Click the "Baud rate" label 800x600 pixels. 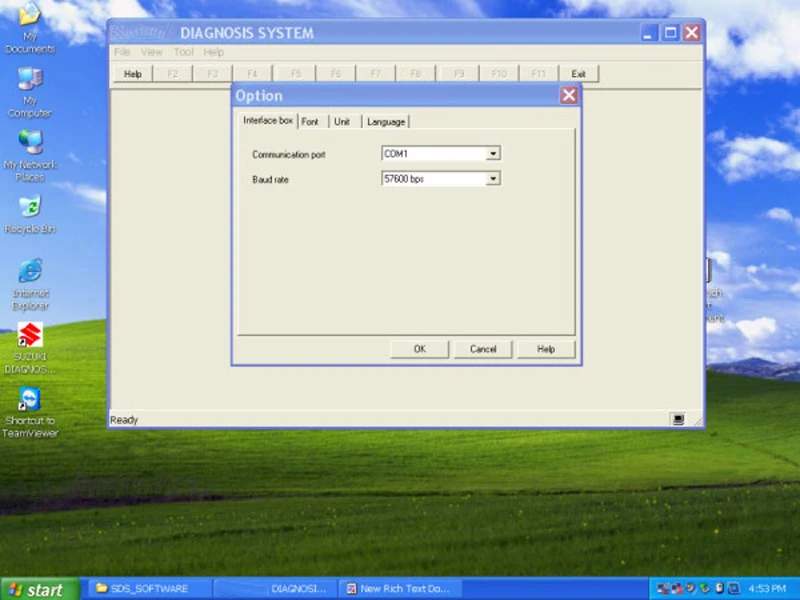[x=270, y=180]
